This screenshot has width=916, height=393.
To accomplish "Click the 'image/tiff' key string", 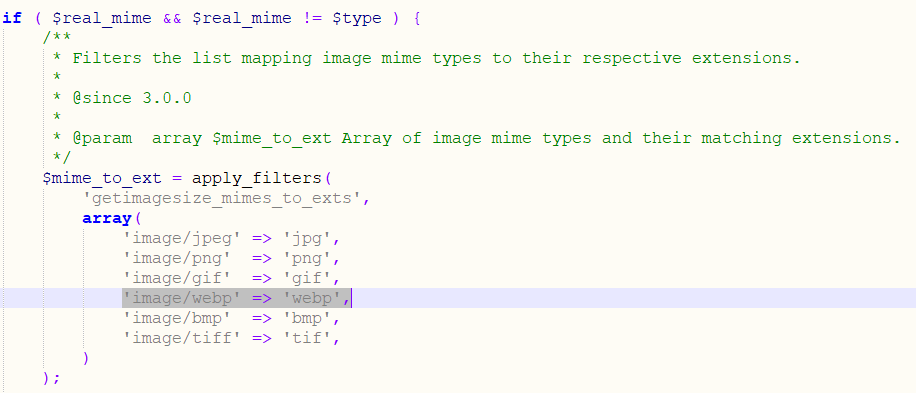I will [182, 338].
